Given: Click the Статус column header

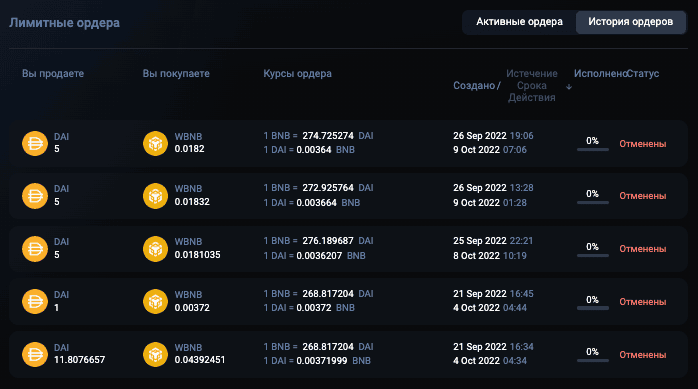Looking at the screenshot, I should (x=643, y=73).
